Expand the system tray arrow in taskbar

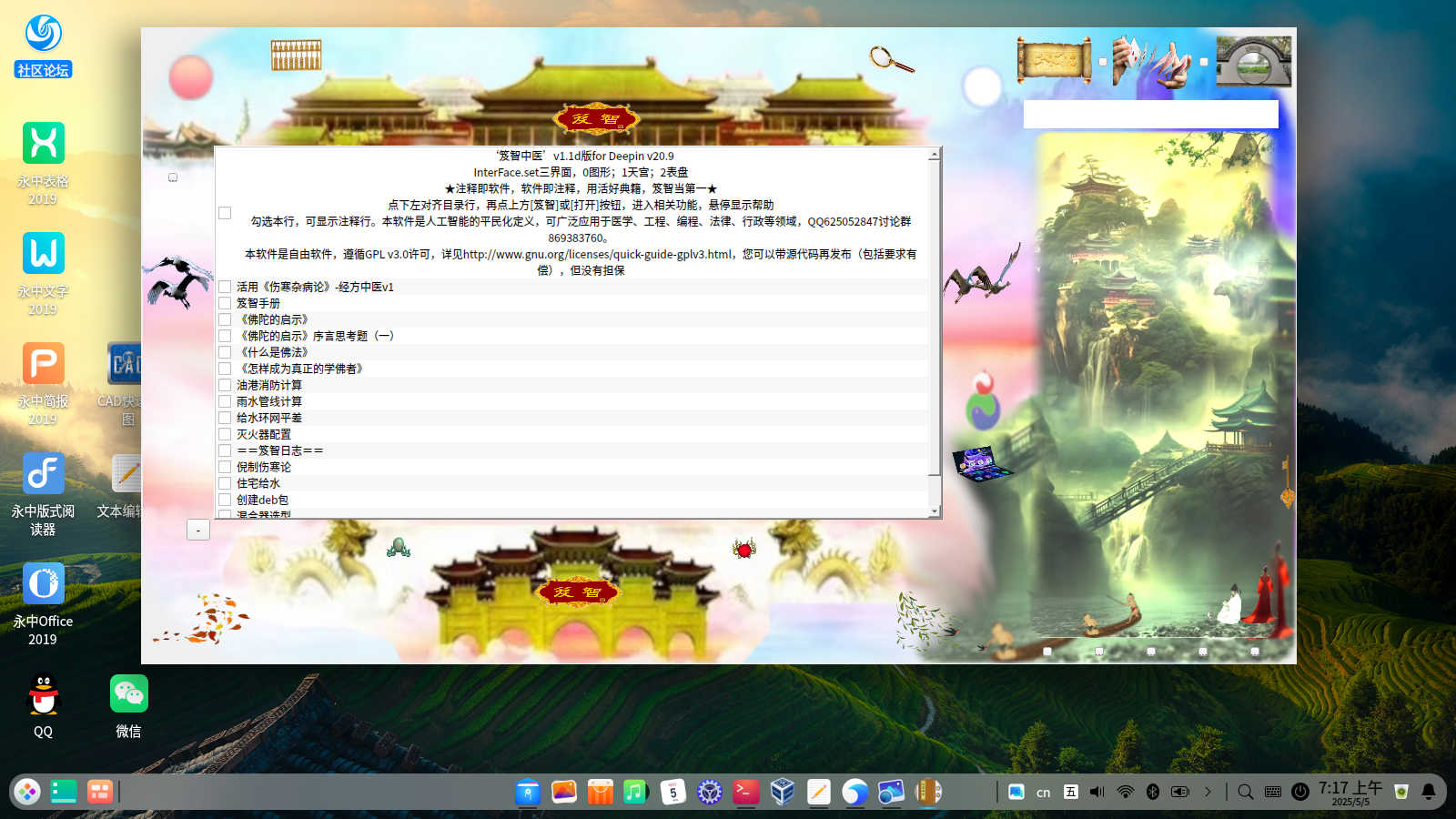pyautogui.click(x=1208, y=792)
